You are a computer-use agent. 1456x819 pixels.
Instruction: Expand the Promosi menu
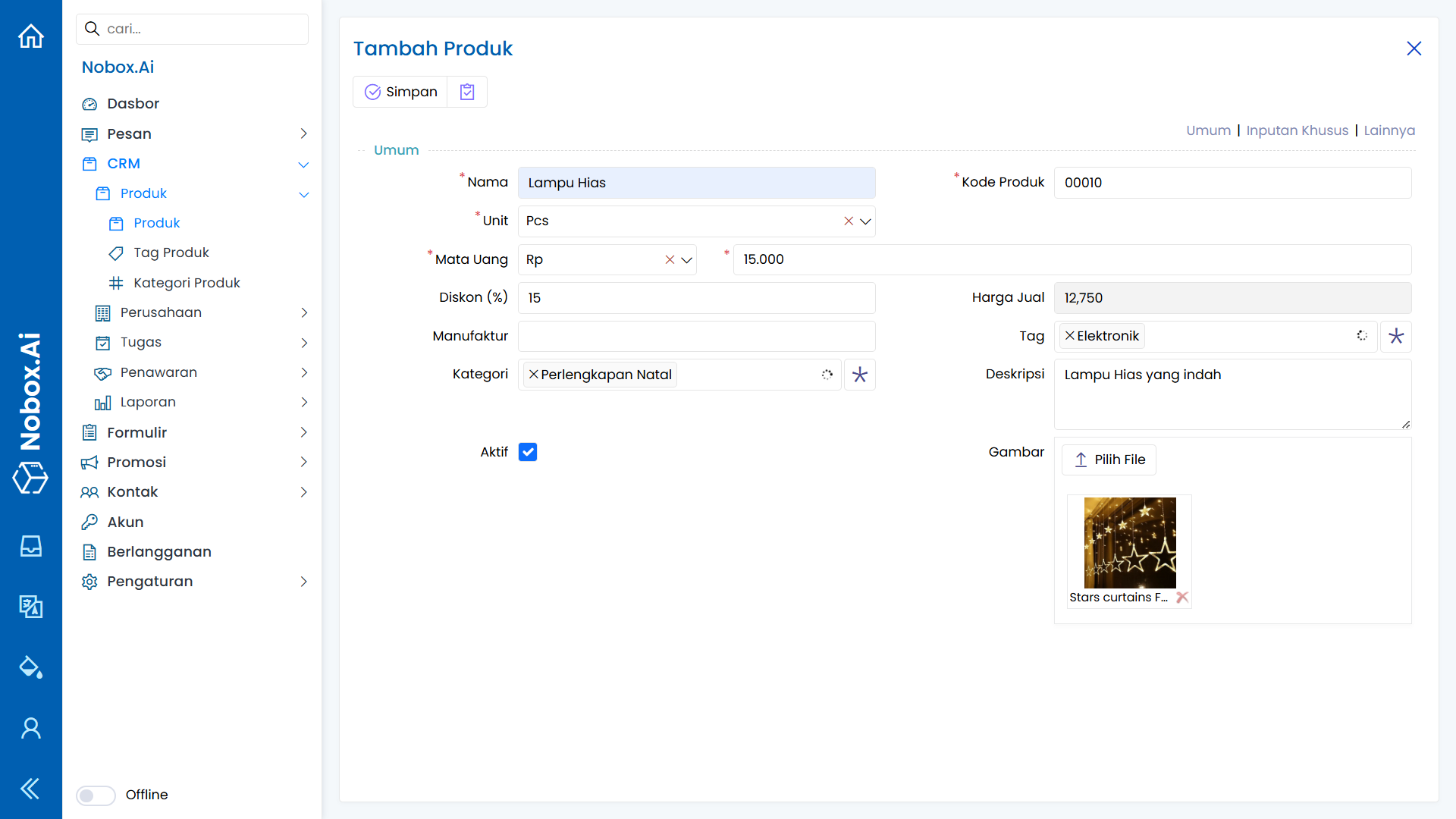[303, 462]
